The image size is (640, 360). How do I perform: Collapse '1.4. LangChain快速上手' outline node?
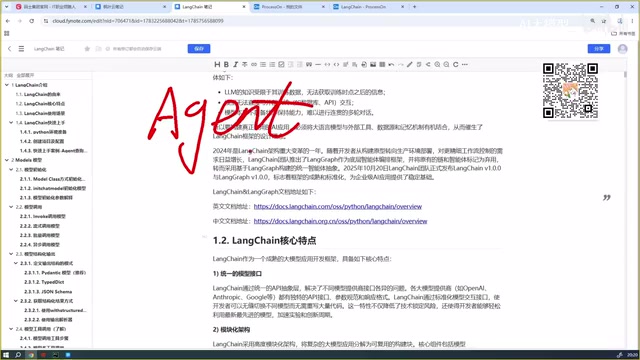[x=11, y=122]
